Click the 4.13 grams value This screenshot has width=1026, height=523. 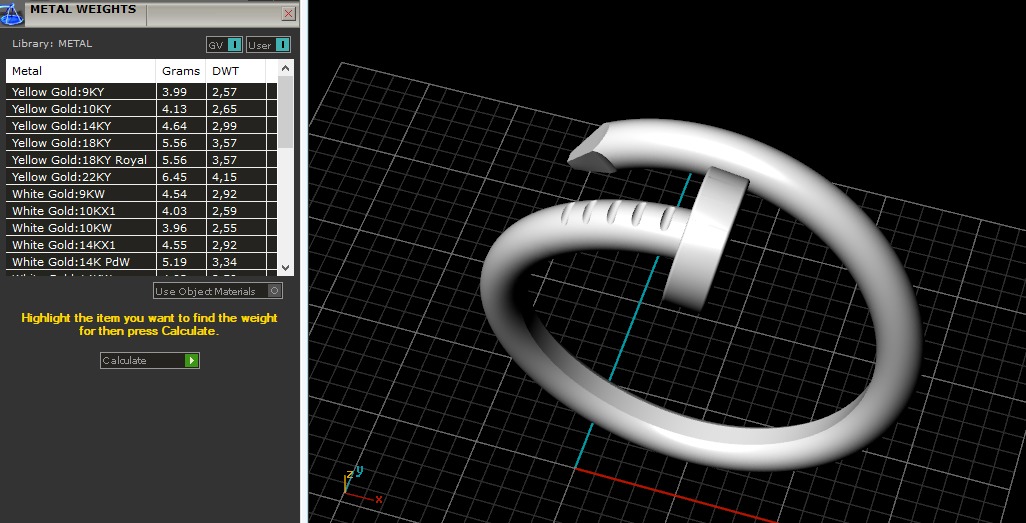[174, 109]
